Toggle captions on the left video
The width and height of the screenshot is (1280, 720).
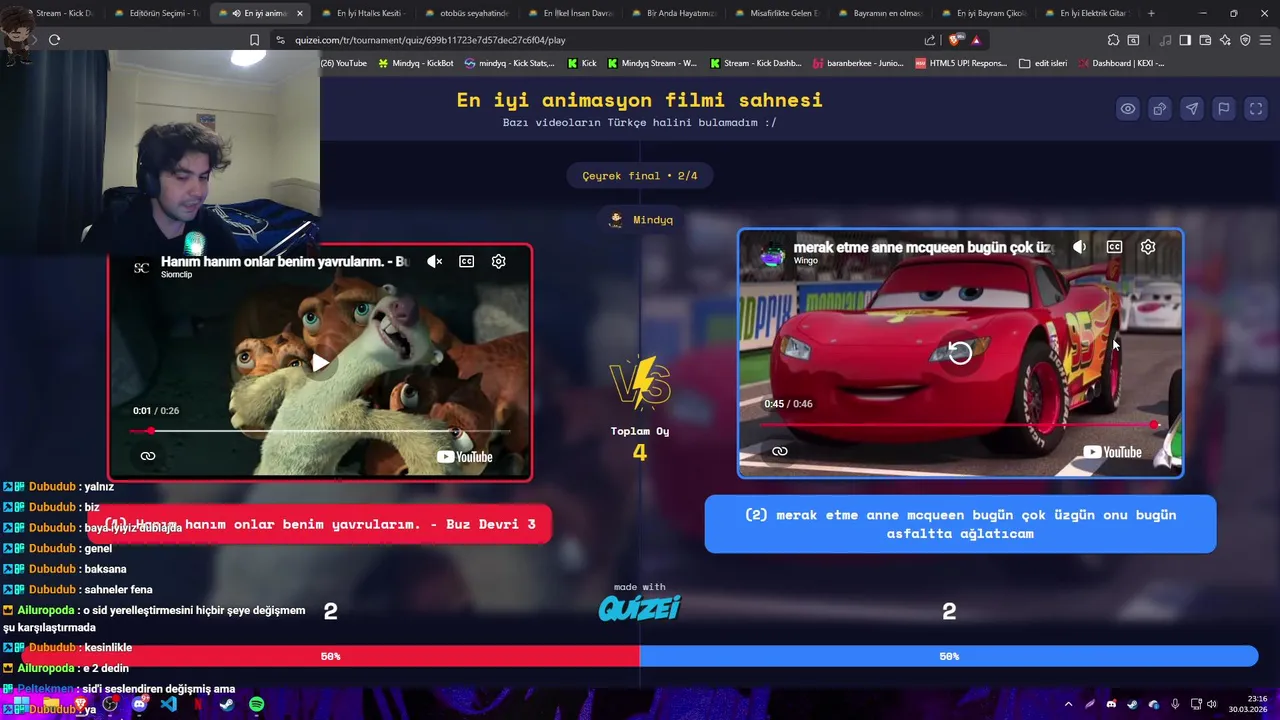[x=466, y=261]
